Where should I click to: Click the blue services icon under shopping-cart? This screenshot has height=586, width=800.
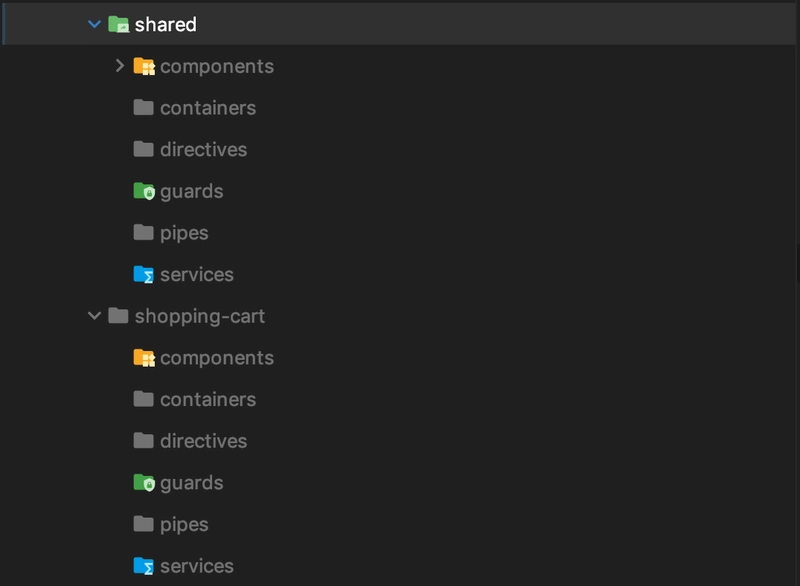pos(144,566)
